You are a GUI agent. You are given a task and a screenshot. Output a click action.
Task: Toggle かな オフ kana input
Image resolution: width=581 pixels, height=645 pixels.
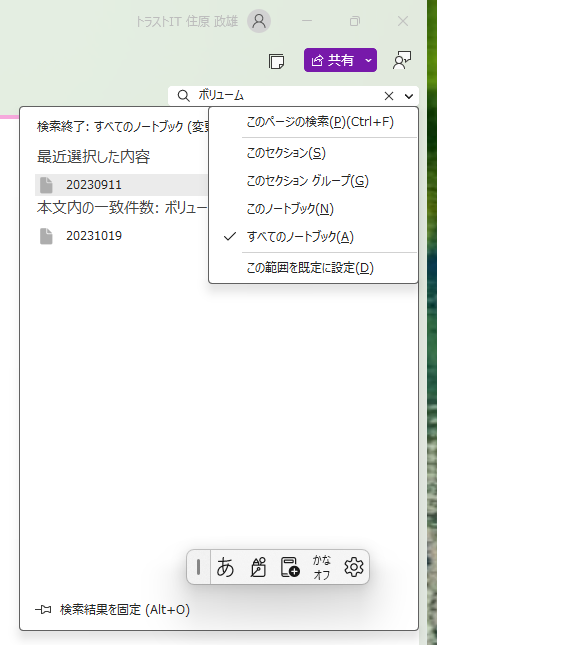click(x=321, y=567)
